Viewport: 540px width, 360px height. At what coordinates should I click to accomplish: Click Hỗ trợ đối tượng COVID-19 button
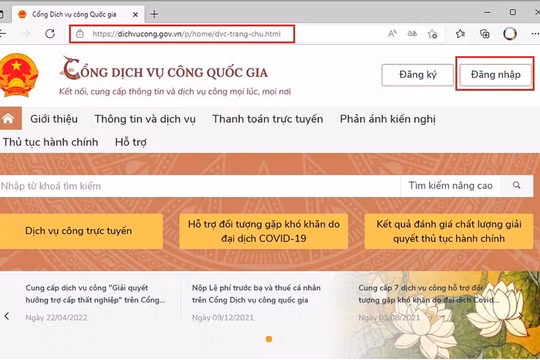click(x=263, y=231)
